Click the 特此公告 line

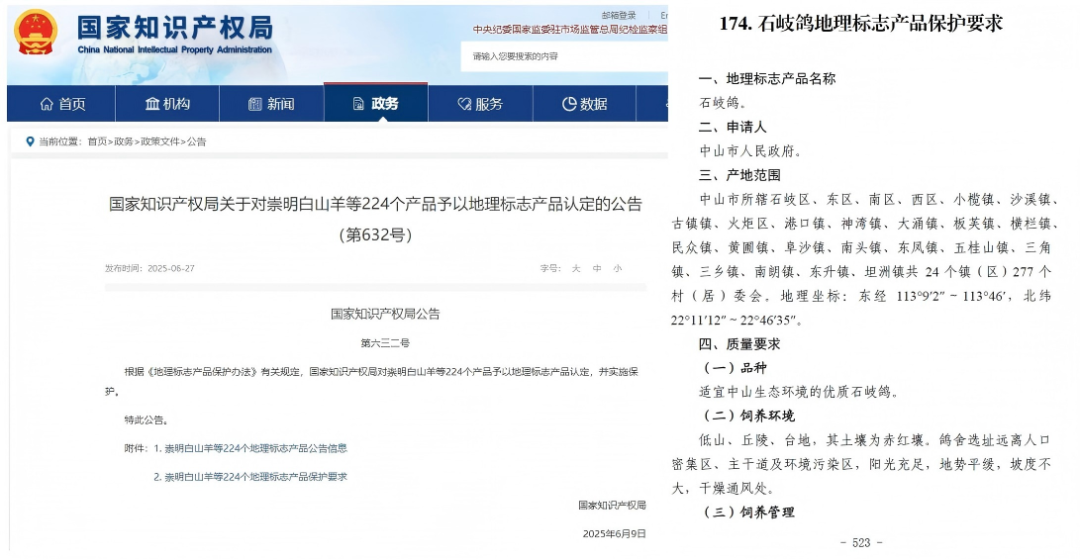pyautogui.click(x=145, y=420)
